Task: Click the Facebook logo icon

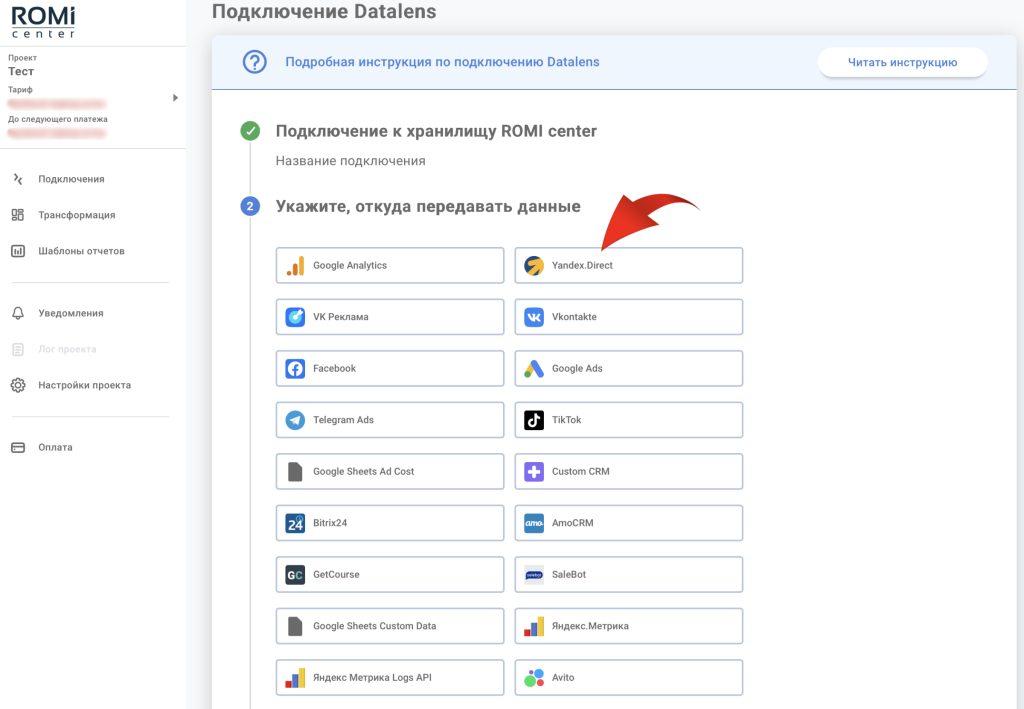Action: 295,369
